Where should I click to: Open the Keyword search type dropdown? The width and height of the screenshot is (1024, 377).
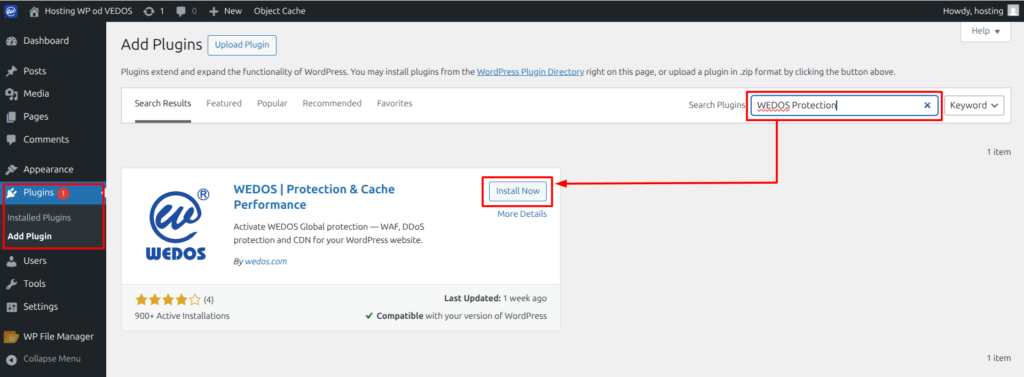(x=974, y=105)
